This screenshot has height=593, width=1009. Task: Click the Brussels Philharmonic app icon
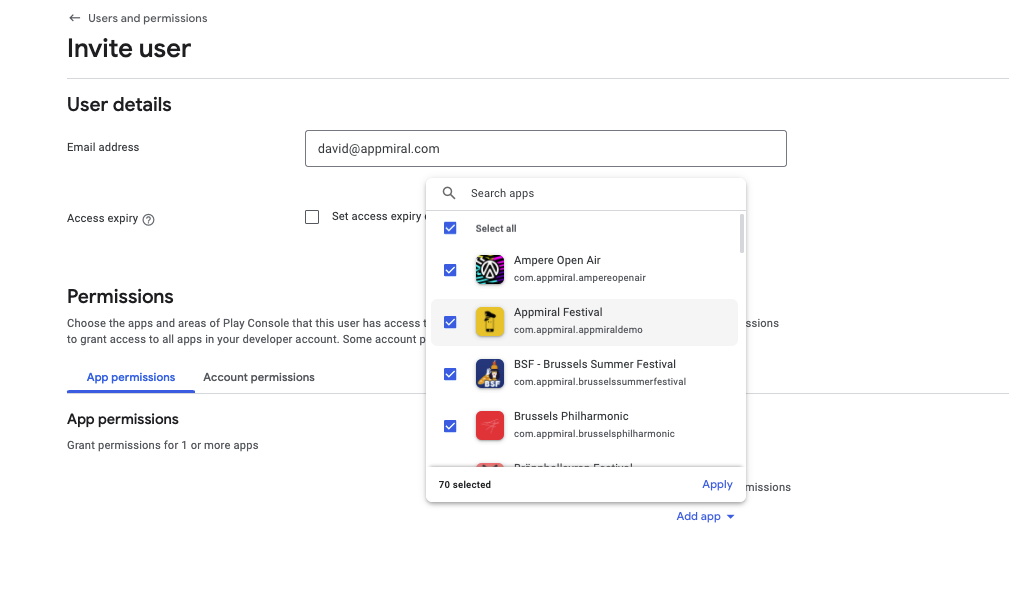pyautogui.click(x=489, y=425)
